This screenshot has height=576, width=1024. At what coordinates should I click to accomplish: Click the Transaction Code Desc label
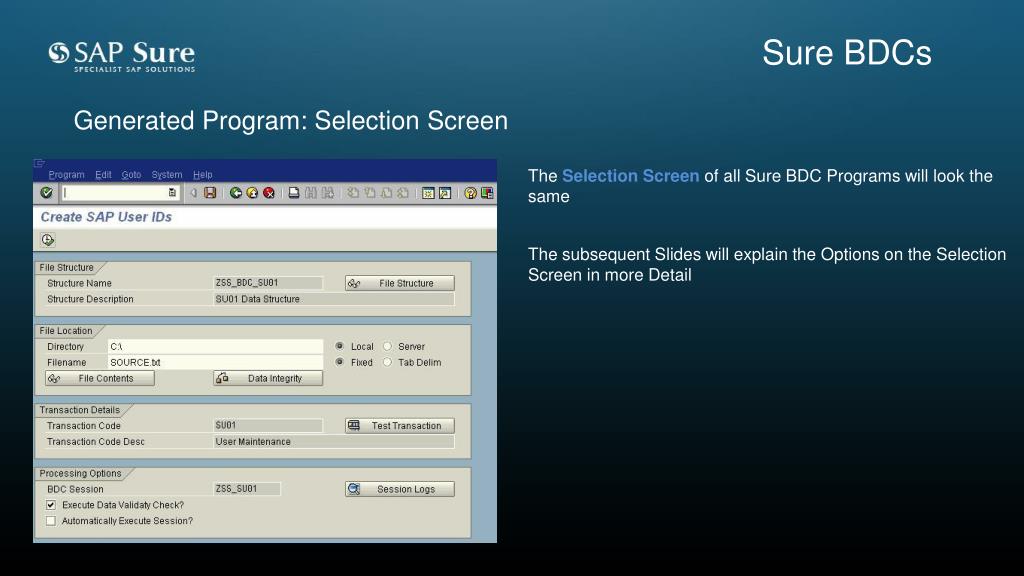pyautogui.click(x=95, y=441)
